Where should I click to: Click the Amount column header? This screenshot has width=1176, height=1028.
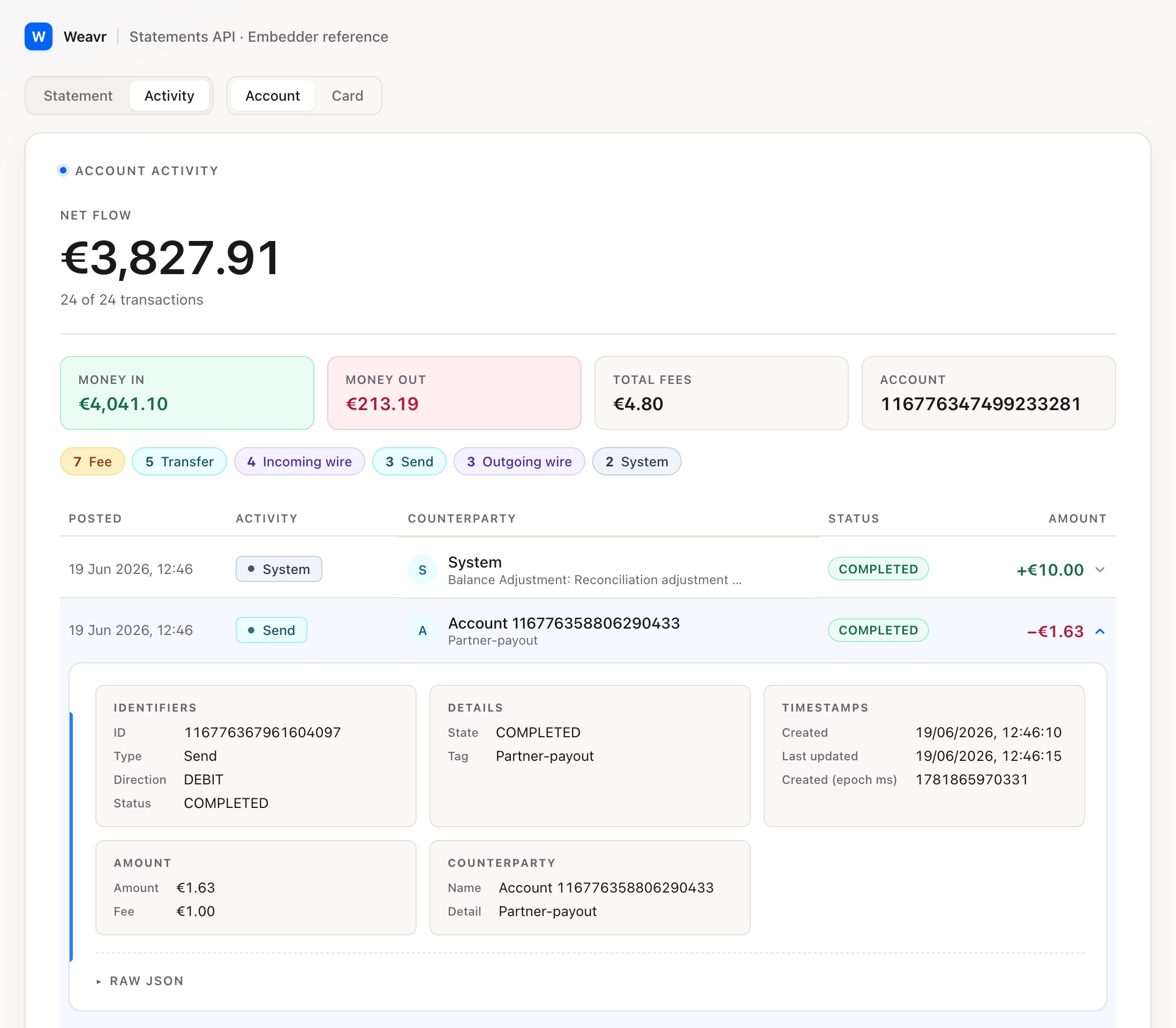coord(1077,519)
